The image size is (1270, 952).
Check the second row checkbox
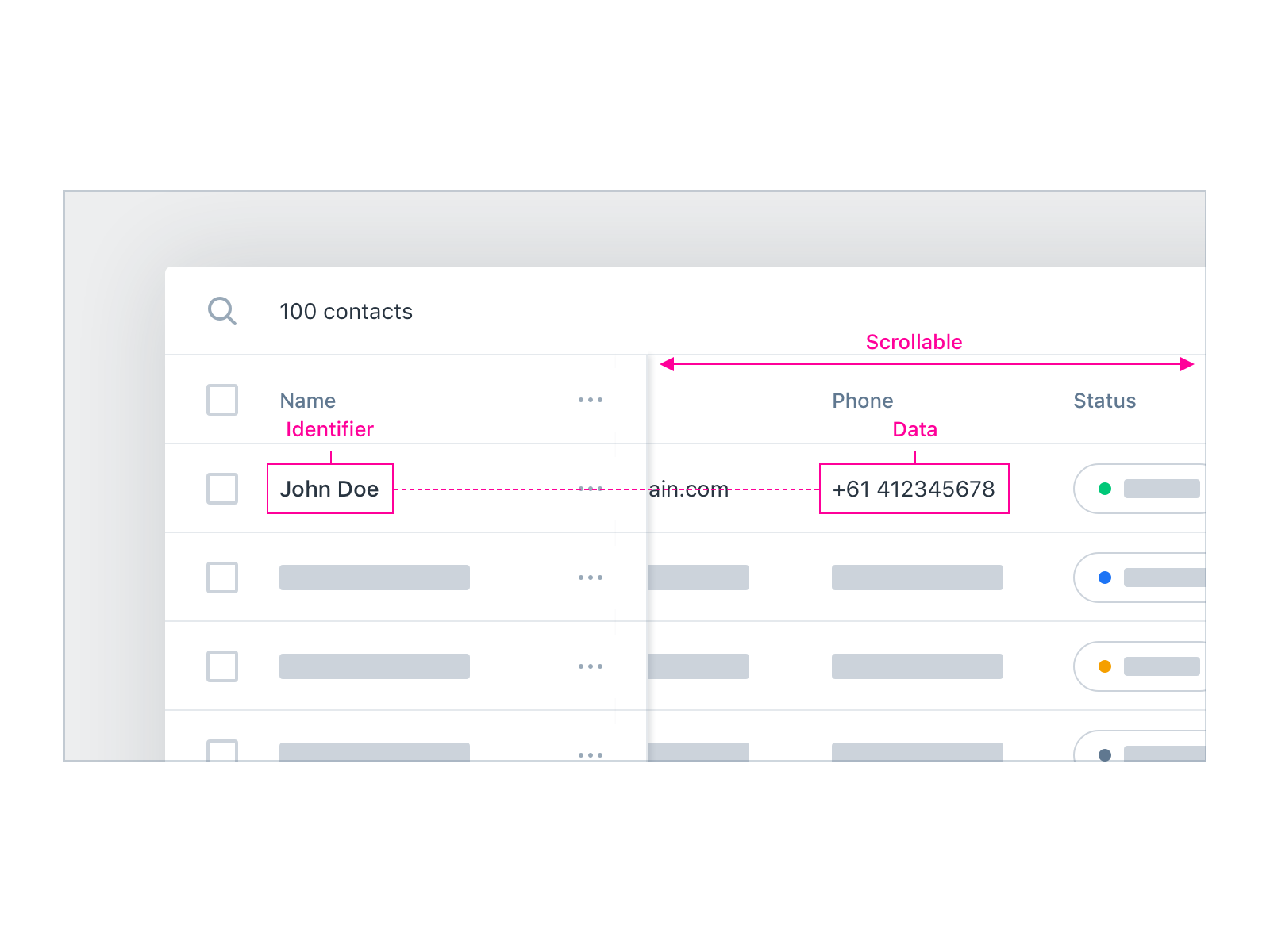point(222,578)
